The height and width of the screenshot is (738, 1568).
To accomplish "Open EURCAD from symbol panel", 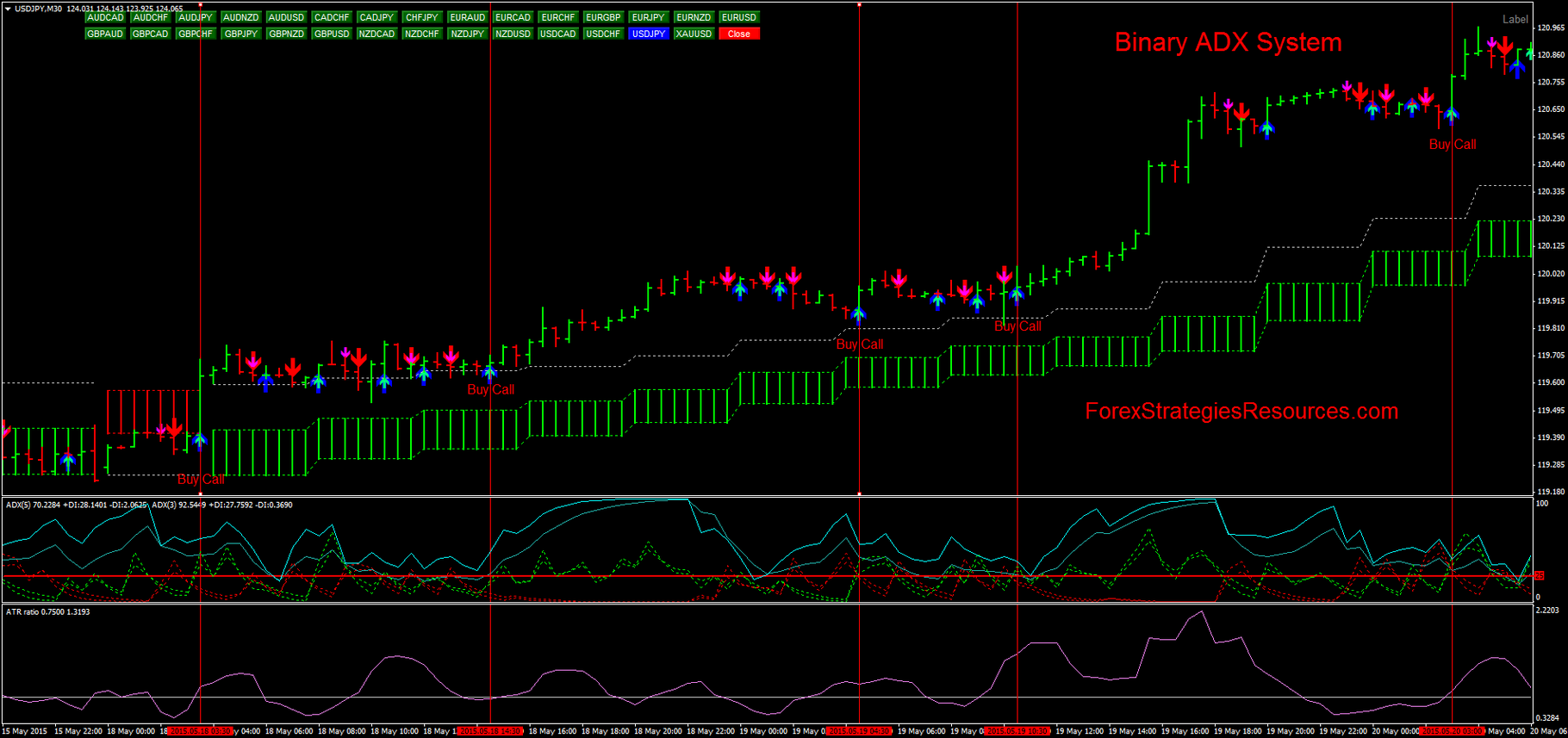I will (x=513, y=17).
